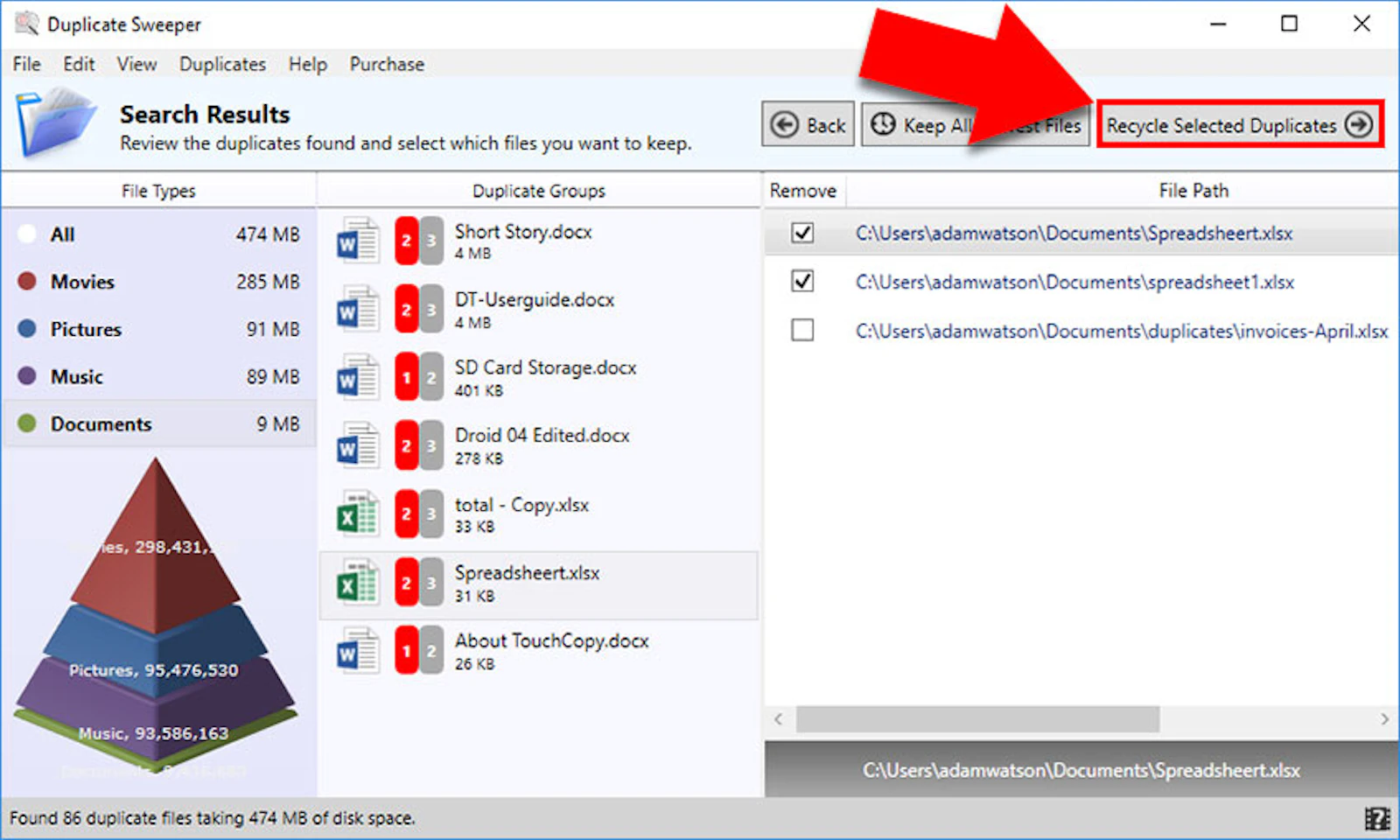Select the All file type filter
Viewport: 1400px width, 840px height.
[x=158, y=234]
